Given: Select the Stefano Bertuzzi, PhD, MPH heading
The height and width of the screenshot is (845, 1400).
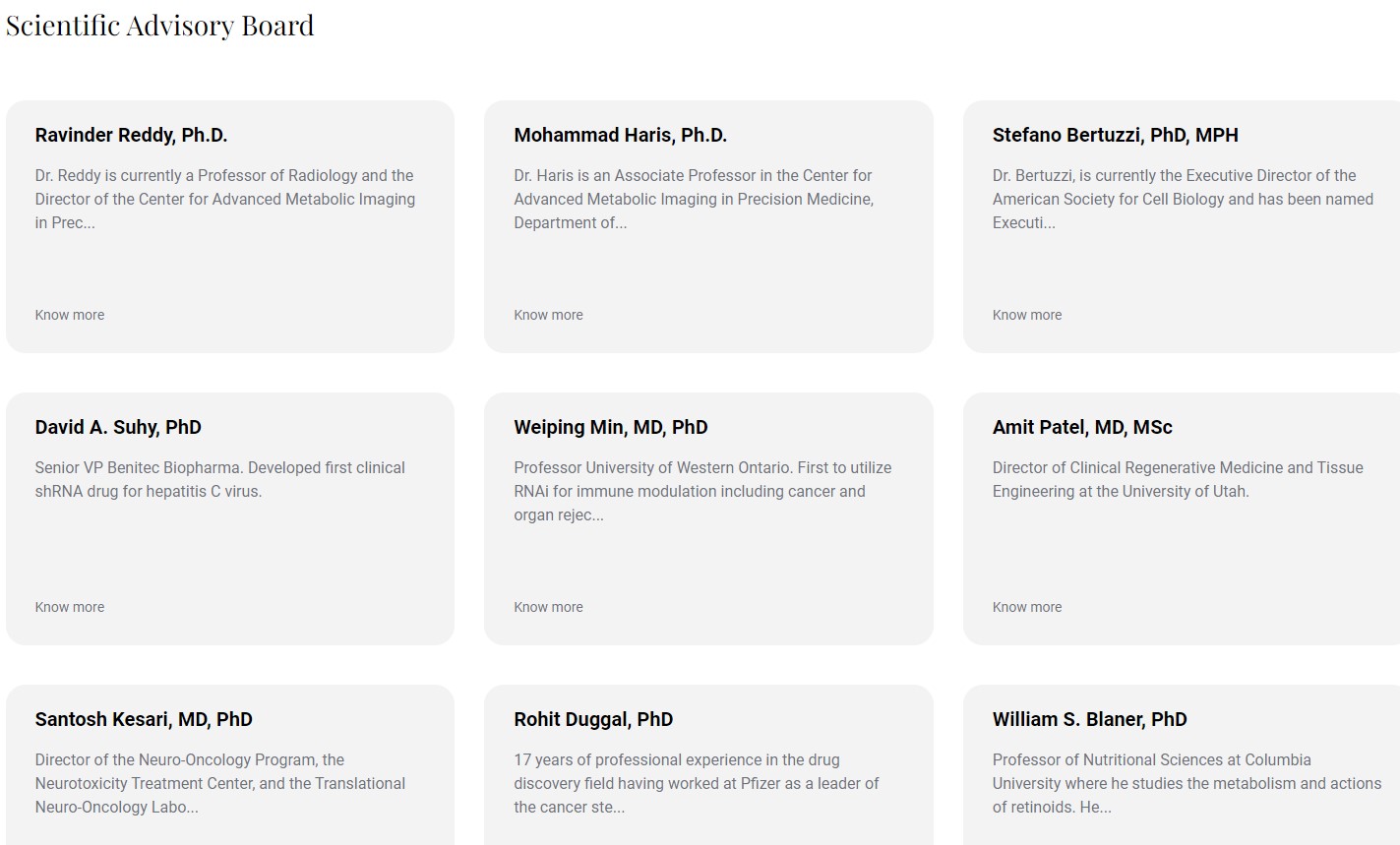Looking at the screenshot, I should click(1116, 136).
